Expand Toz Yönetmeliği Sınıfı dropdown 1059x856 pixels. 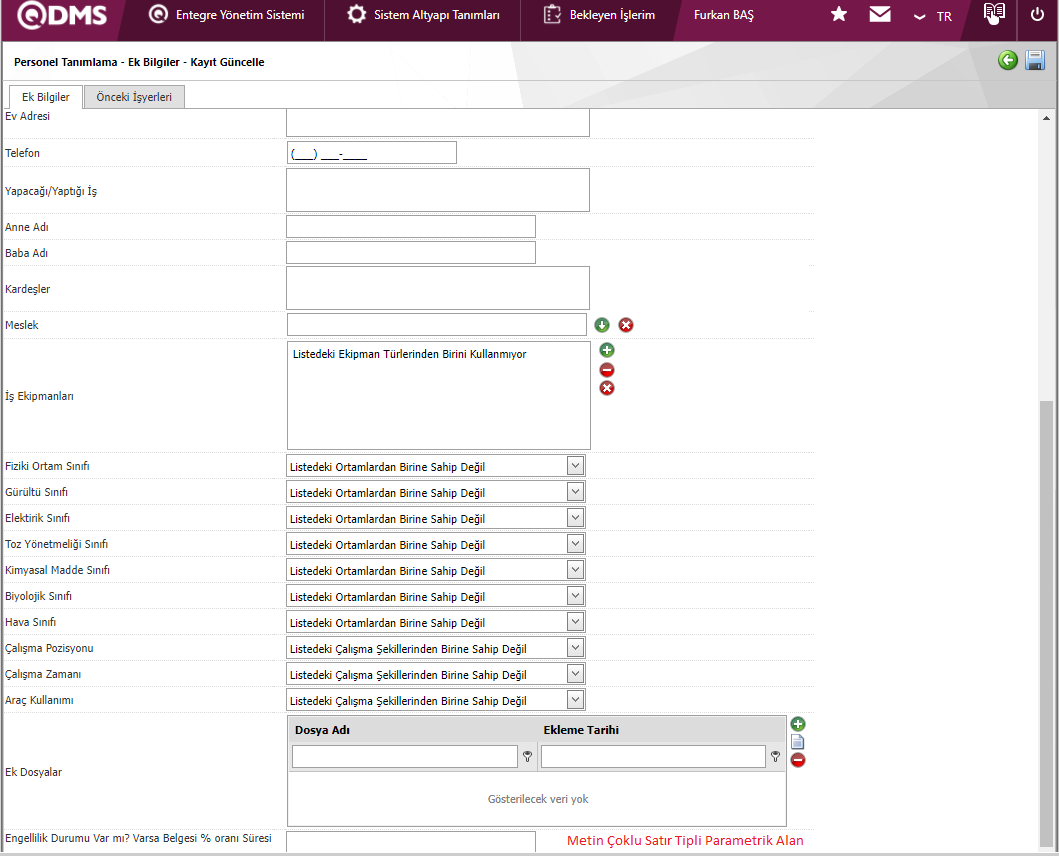point(575,544)
